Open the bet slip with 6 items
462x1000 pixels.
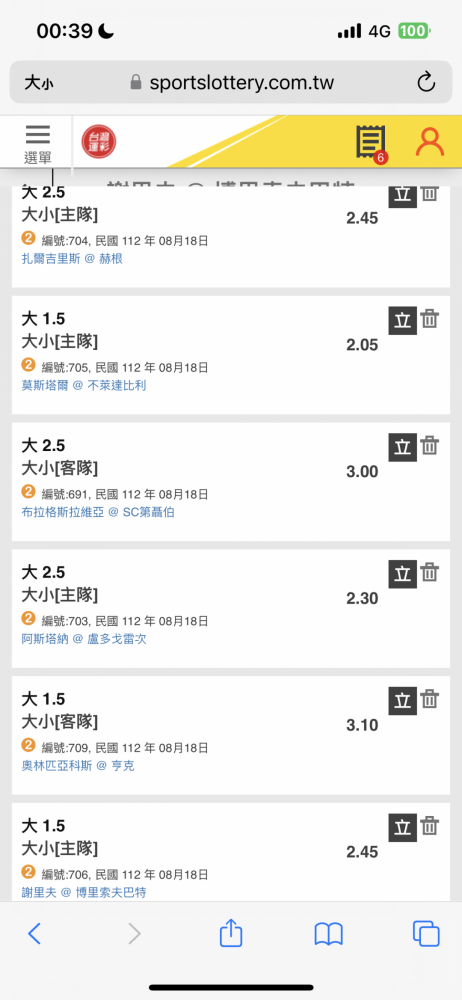[371, 143]
